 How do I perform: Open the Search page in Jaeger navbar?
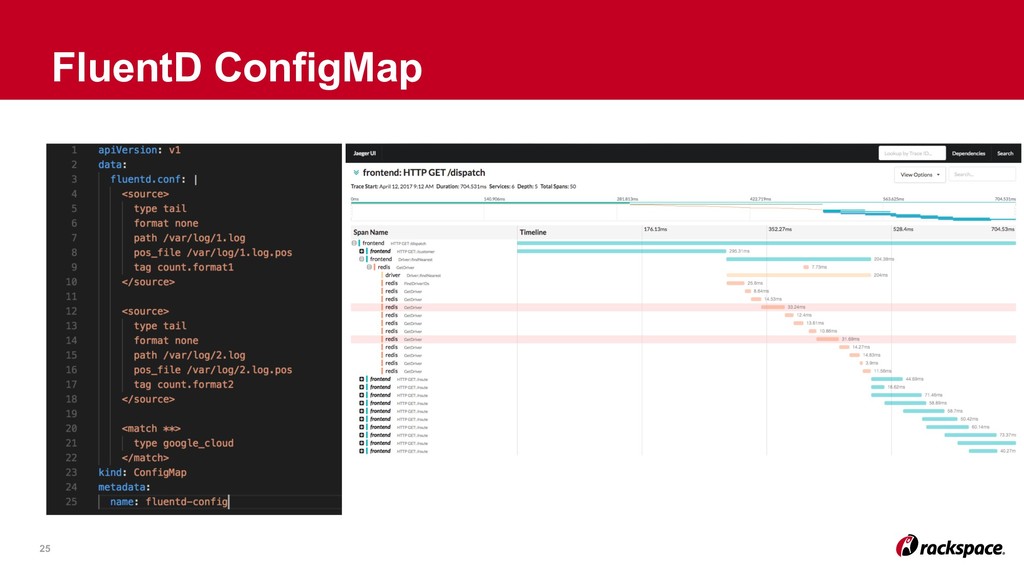tap(1004, 153)
